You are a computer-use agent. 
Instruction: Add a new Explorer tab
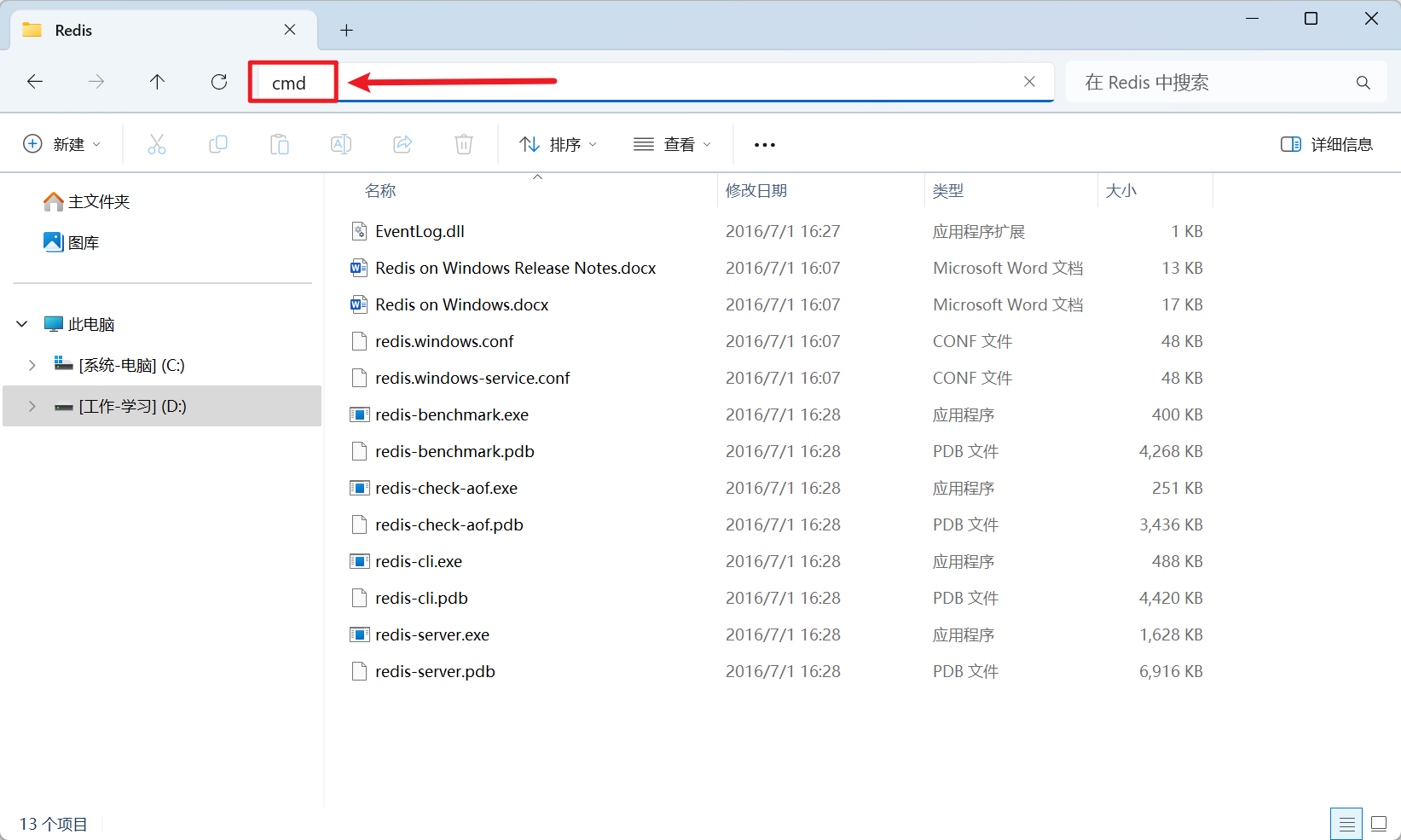tap(346, 30)
